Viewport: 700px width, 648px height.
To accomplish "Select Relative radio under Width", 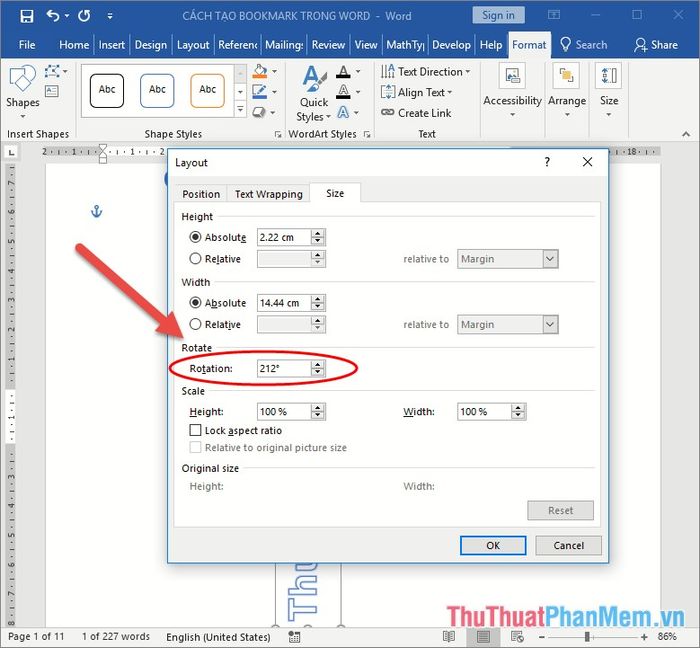I will [195, 324].
